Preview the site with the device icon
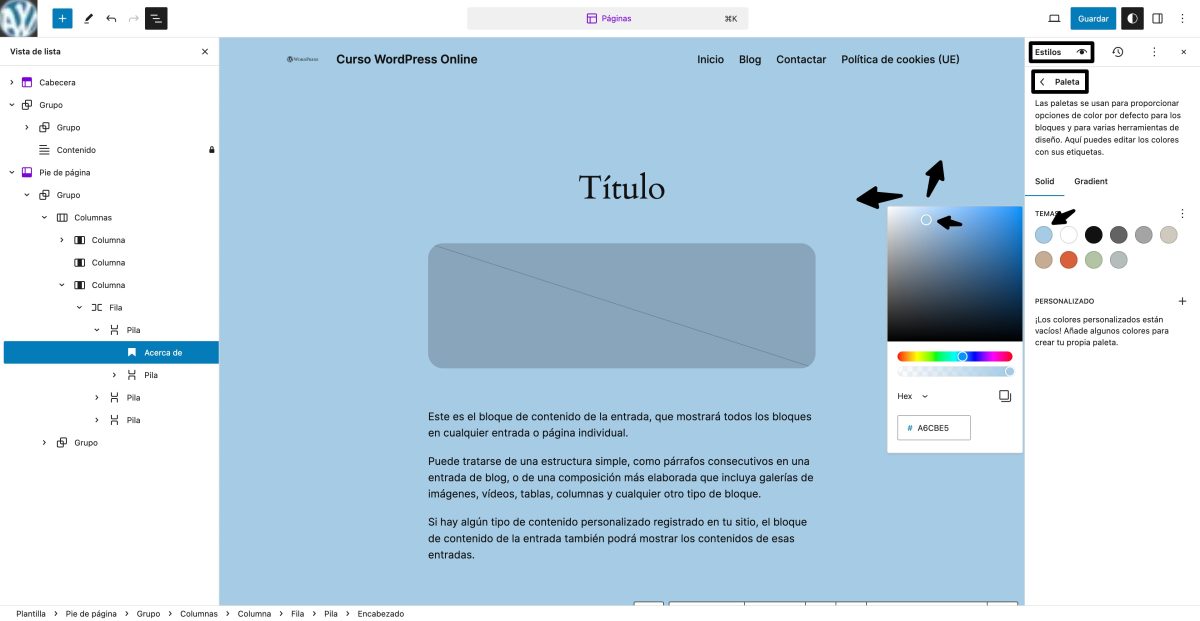The height and width of the screenshot is (621, 1200). (1054, 18)
